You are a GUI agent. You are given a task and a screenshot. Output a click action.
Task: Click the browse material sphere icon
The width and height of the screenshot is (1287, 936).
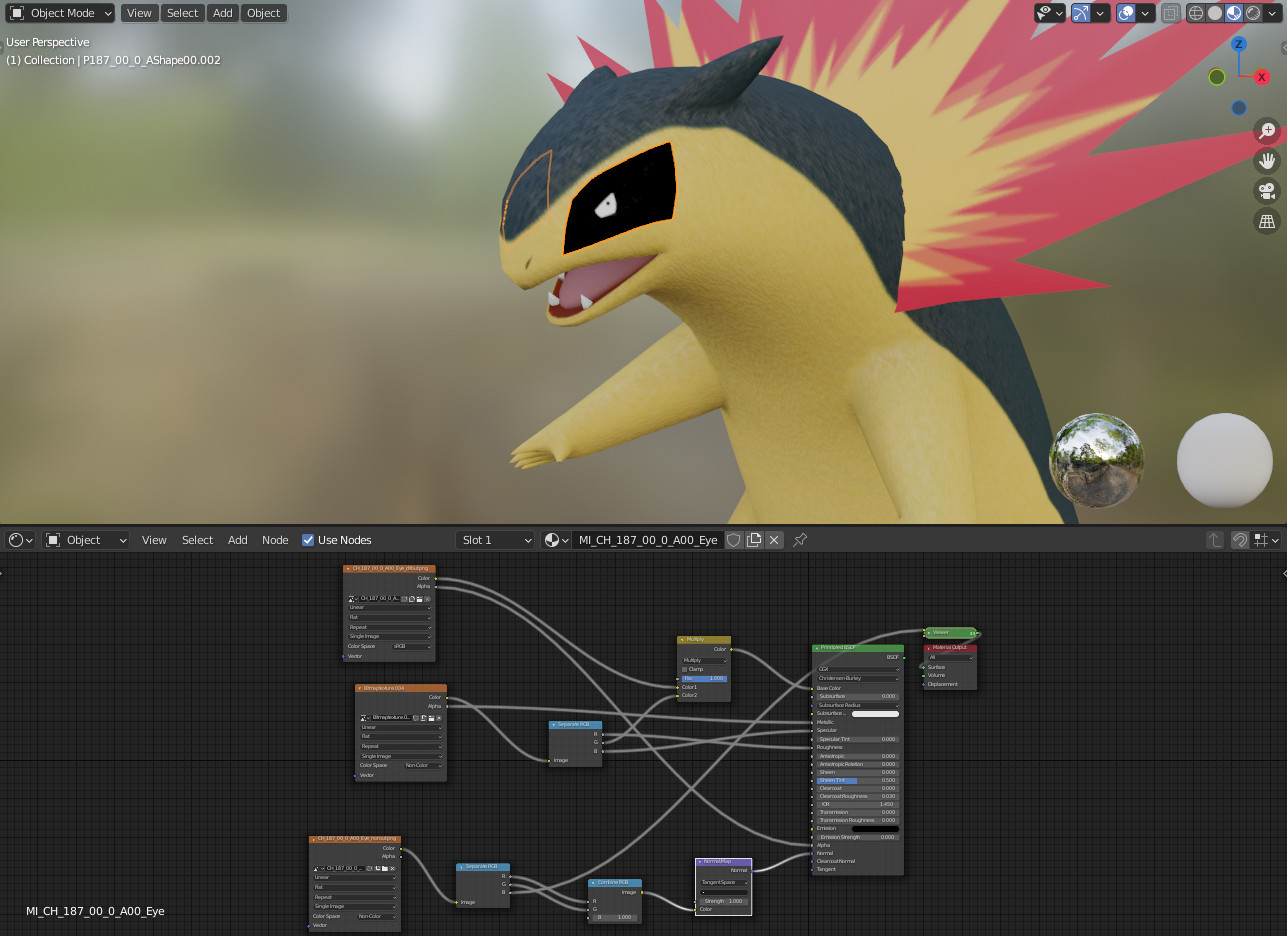[556, 540]
